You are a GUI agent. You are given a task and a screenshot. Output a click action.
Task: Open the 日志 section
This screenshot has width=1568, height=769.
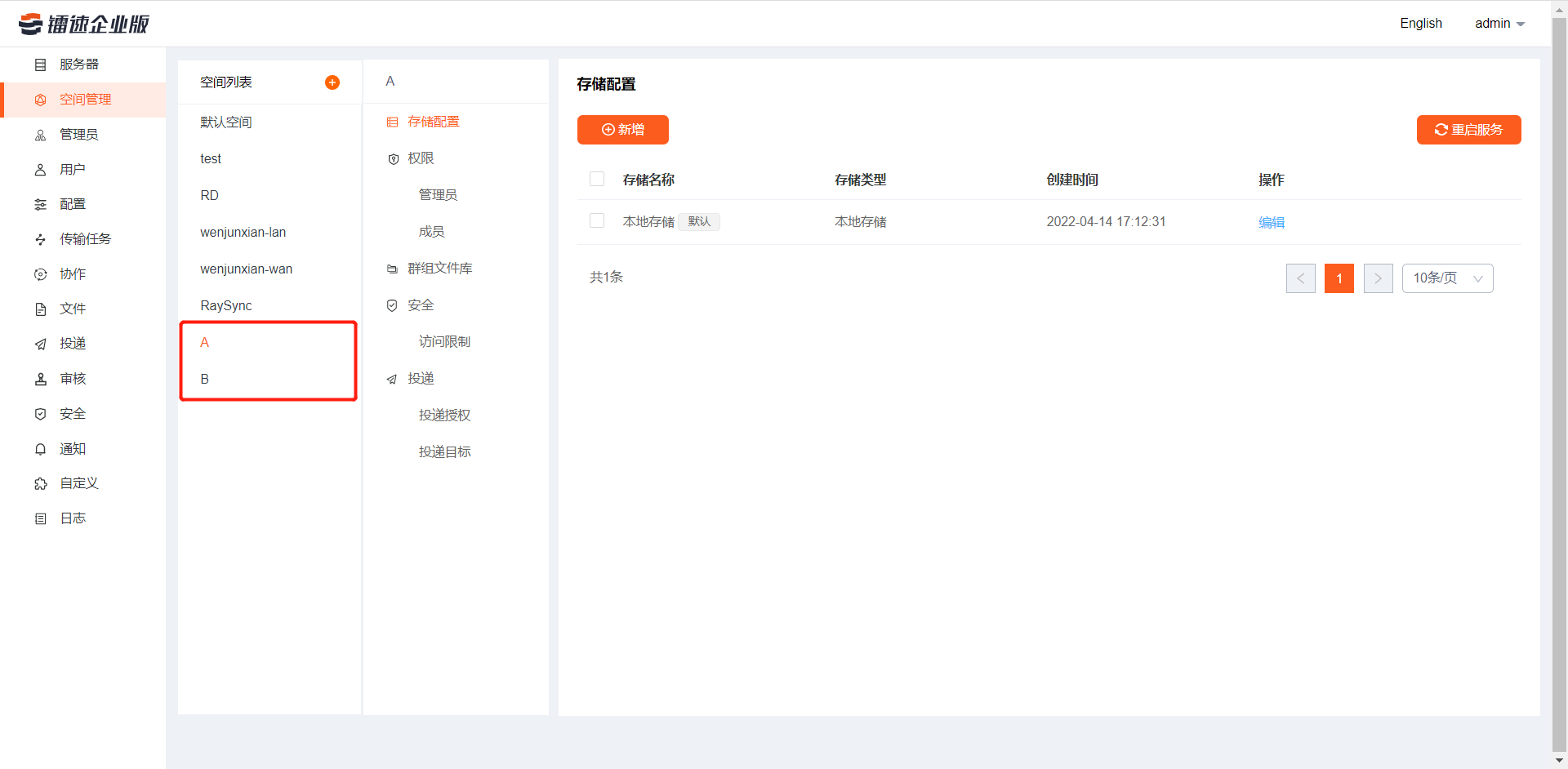[x=72, y=518]
